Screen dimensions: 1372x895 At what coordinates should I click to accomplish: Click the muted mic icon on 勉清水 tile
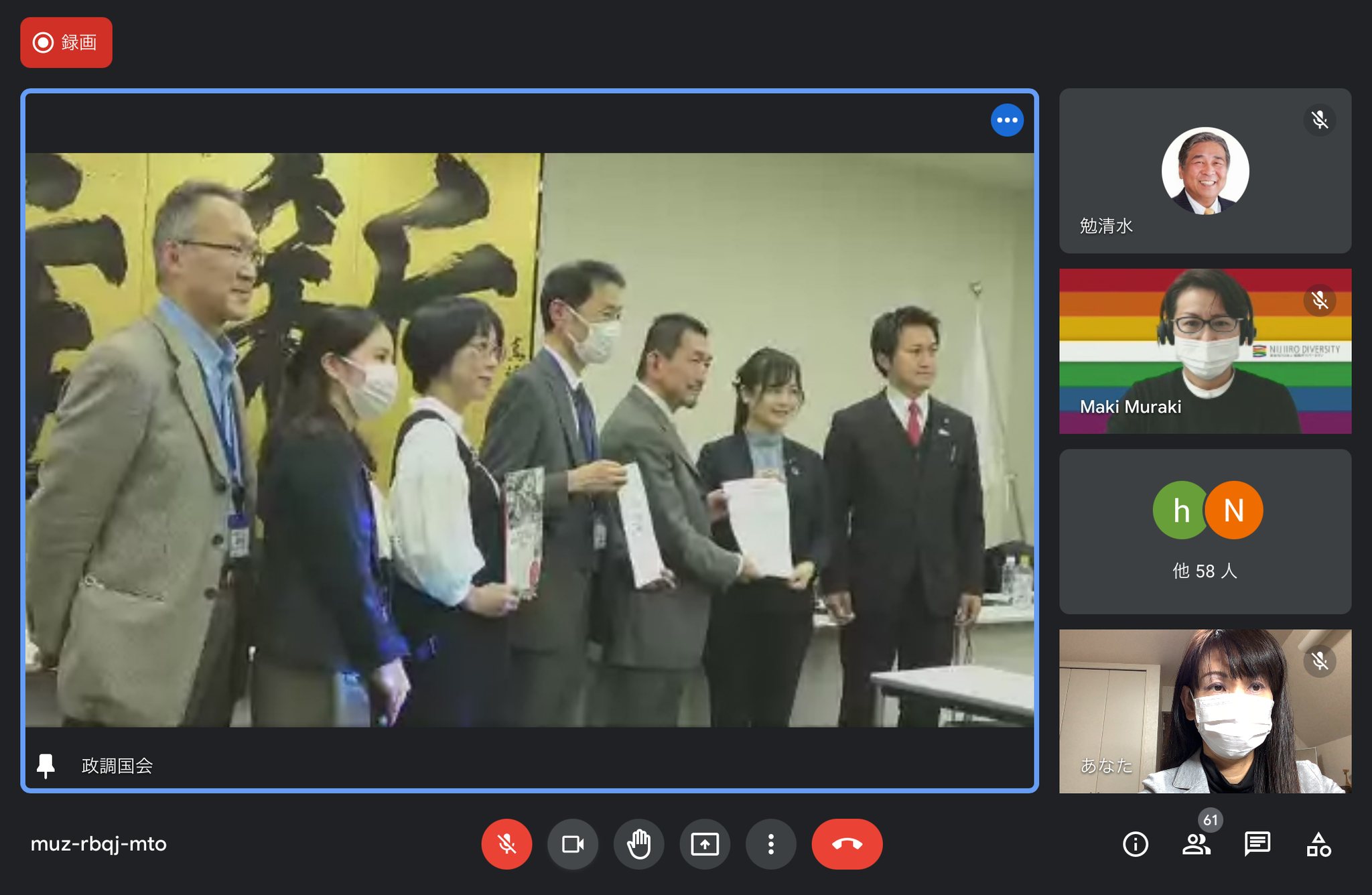1319,120
